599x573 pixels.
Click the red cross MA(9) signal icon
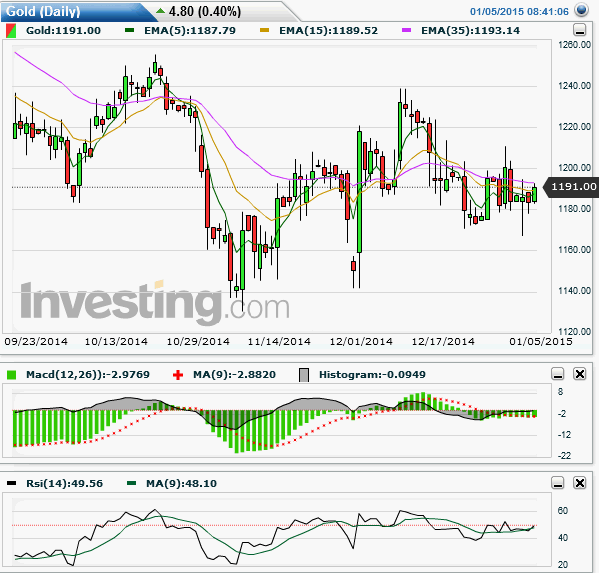[178, 375]
